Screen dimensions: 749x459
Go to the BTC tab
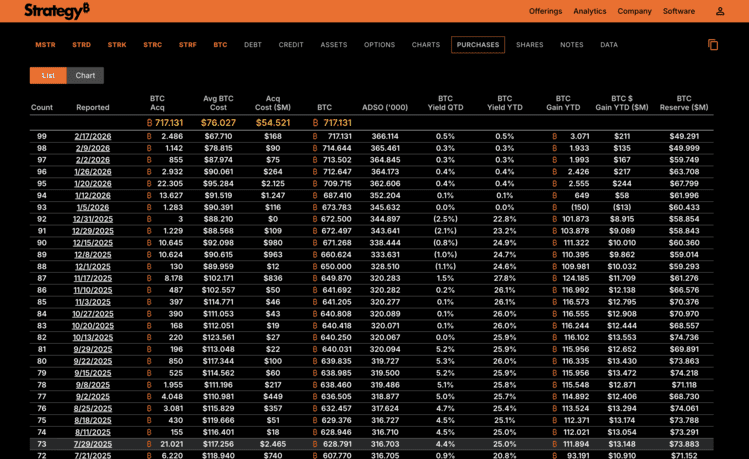pyautogui.click(x=220, y=45)
